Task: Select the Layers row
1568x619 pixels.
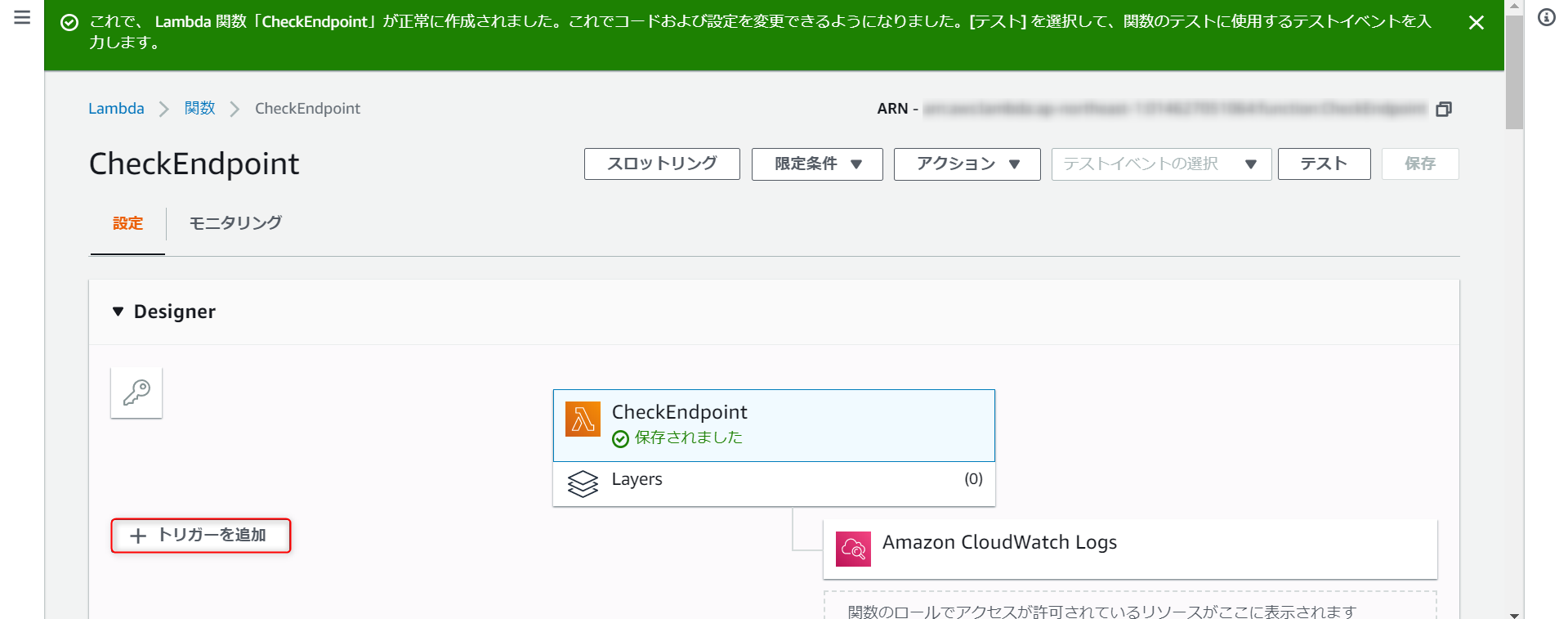Action: 774,484
